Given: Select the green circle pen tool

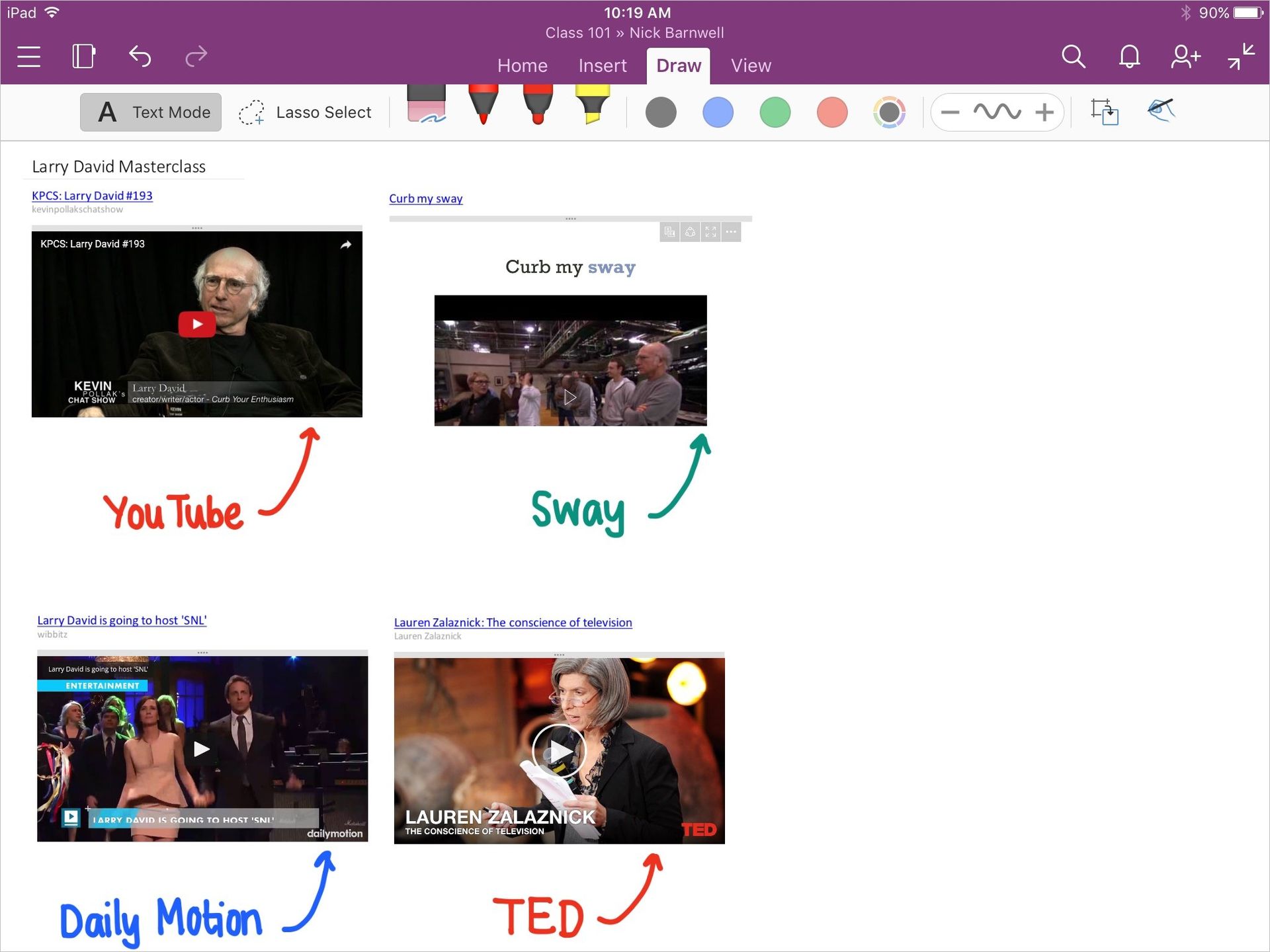Looking at the screenshot, I should [x=775, y=111].
